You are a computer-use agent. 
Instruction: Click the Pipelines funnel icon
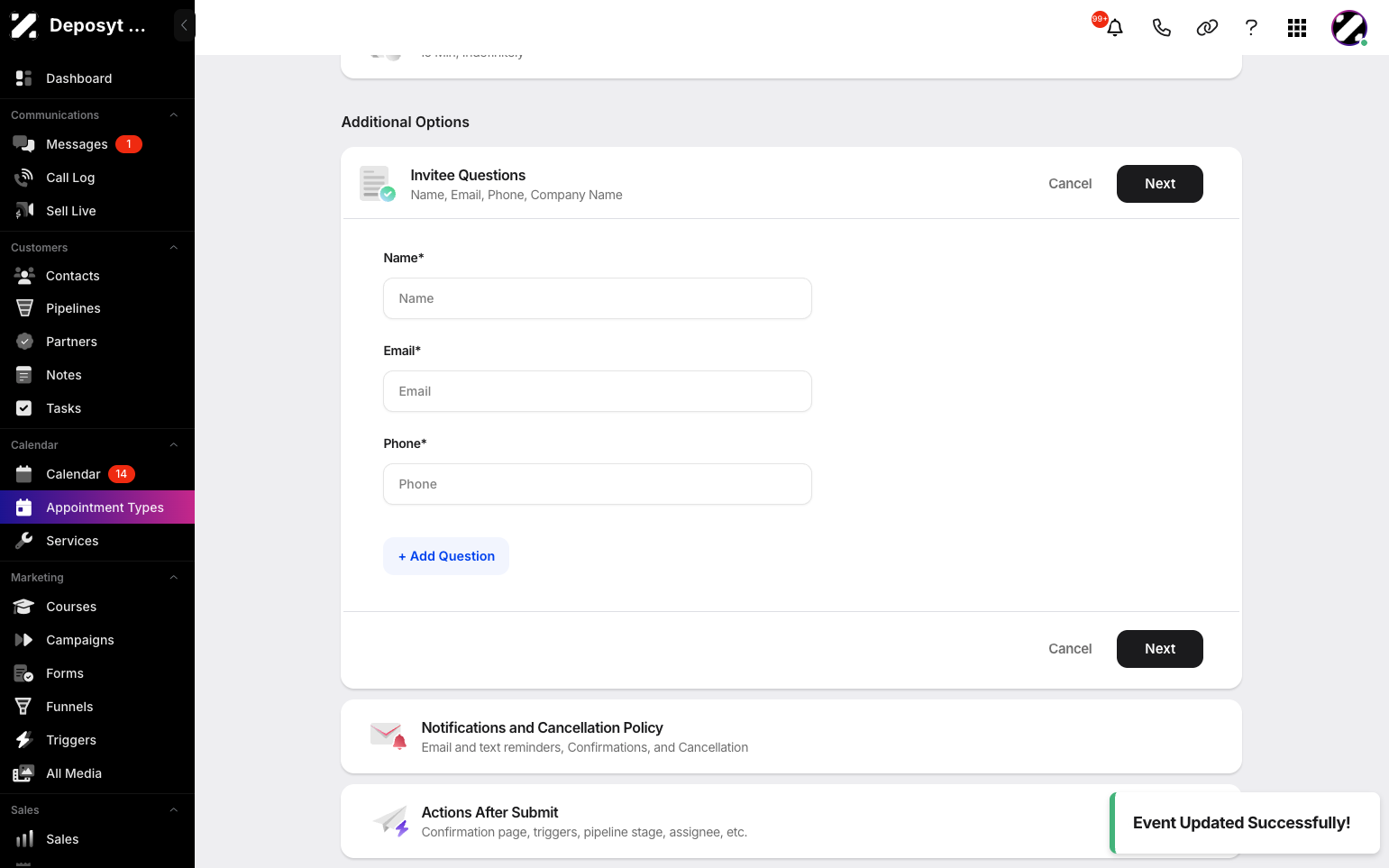(x=24, y=308)
